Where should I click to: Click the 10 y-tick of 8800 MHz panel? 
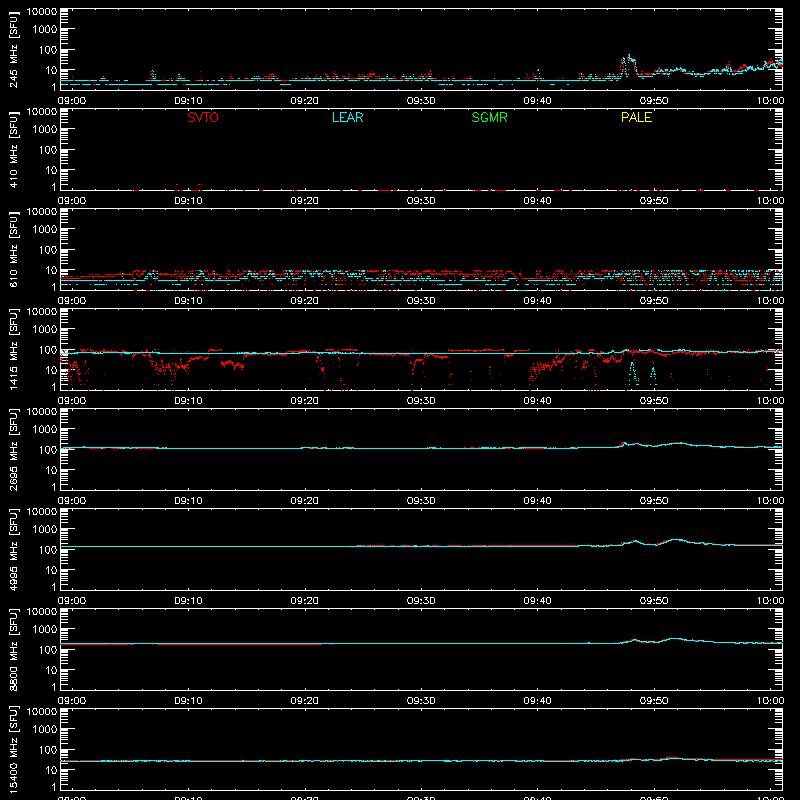[x=51, y=670]
